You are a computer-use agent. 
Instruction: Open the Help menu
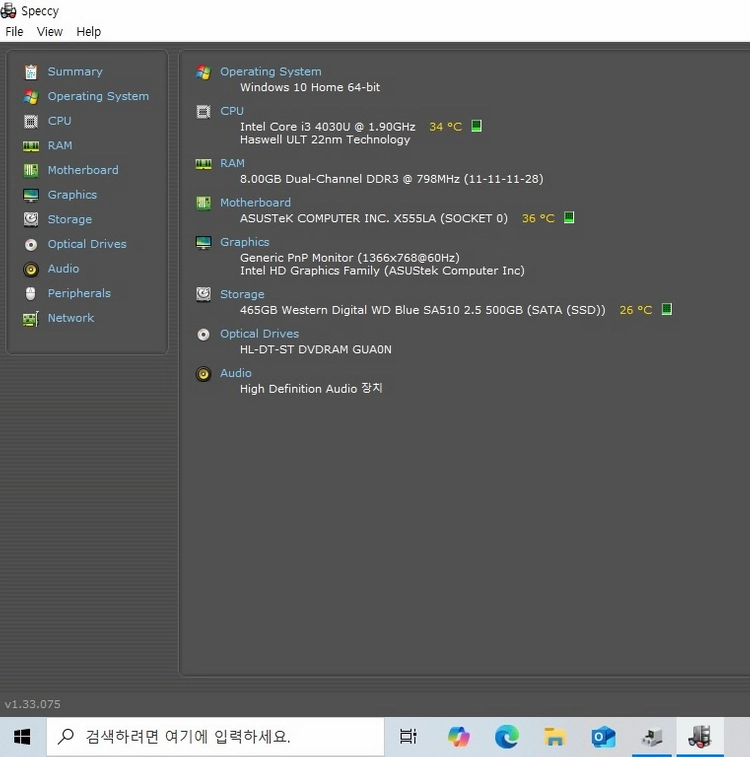(89, 32)
